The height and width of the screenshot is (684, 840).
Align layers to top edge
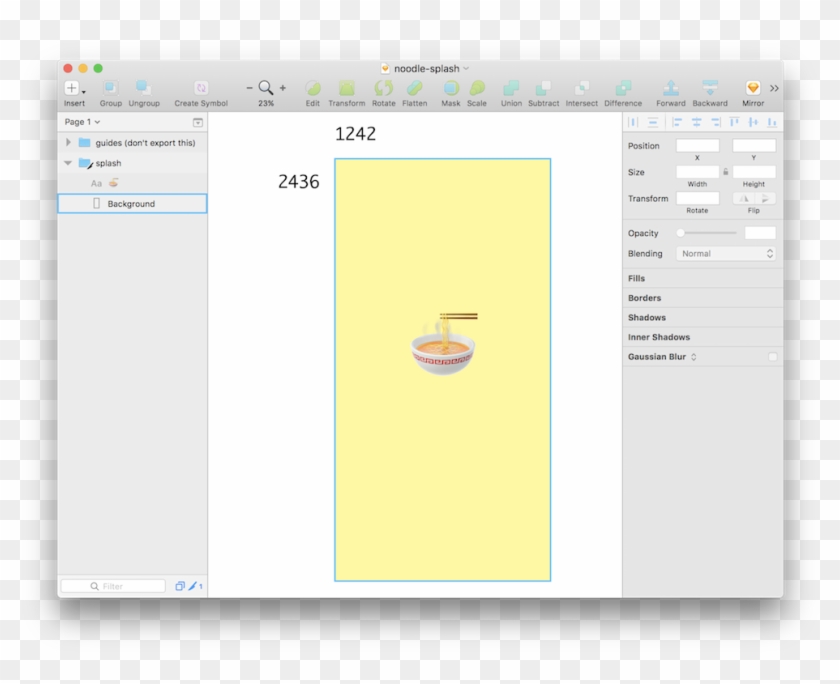click(734, 123)
